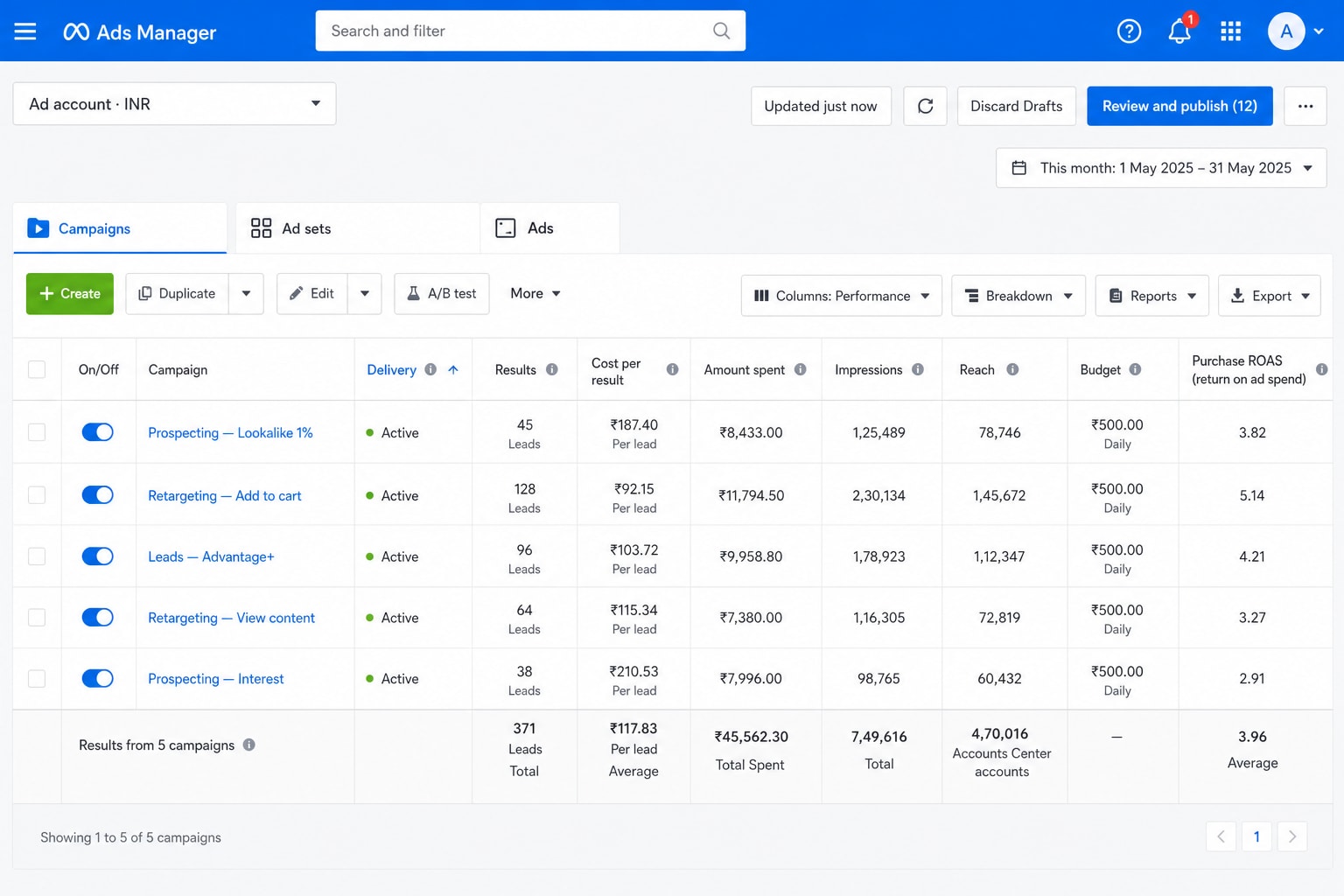Toggle off Retargeting — View content campaign
The width and height of the screenshot is (1344, 896).
[x=97, y=618]
